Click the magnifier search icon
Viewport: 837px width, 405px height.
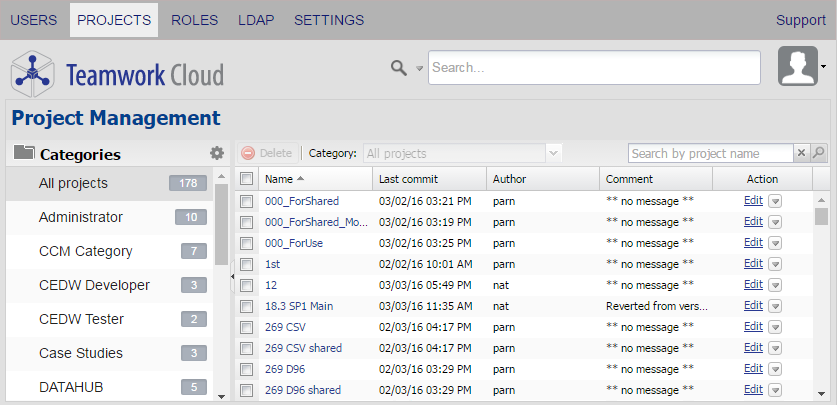(x=398, y=68)
